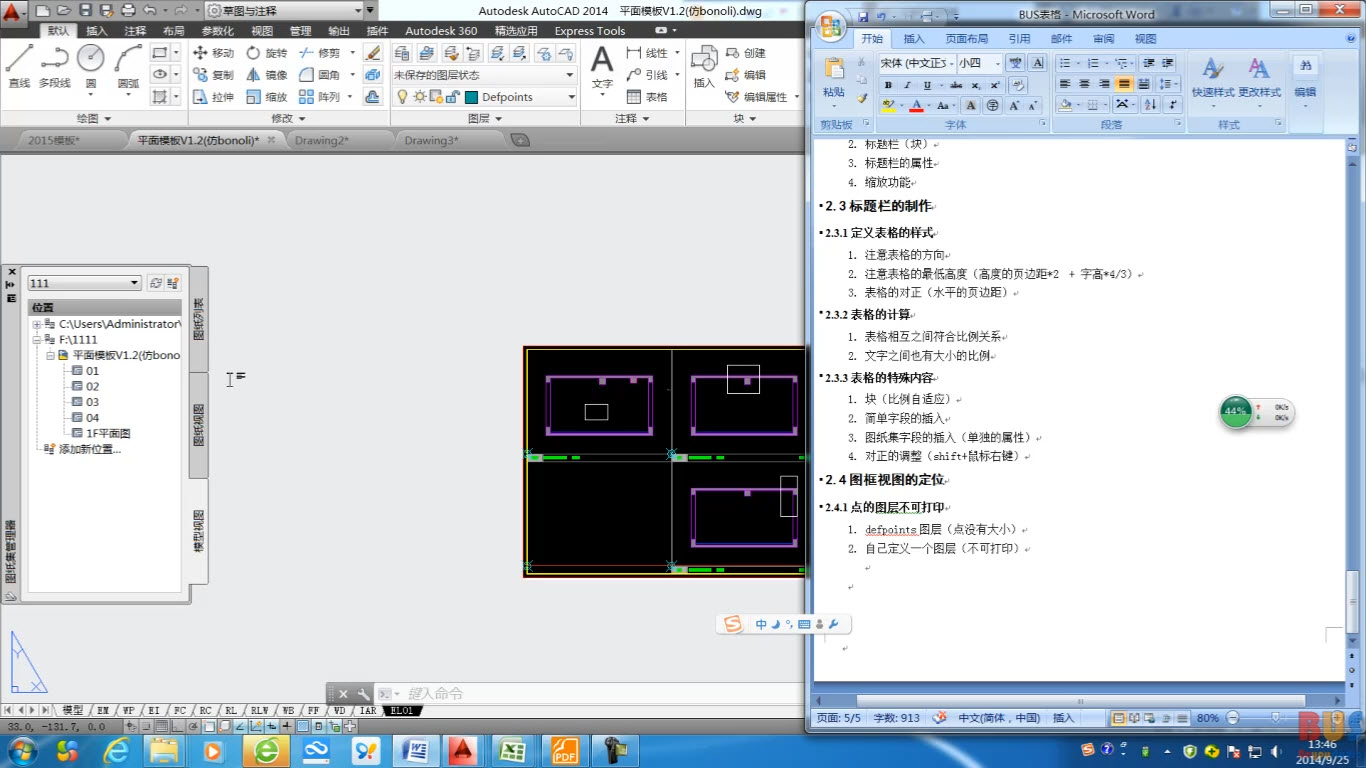The width and height of the screenshot is (1366, 768).
Task: Activate the Rotate (旋转) command
Action: 267,53
